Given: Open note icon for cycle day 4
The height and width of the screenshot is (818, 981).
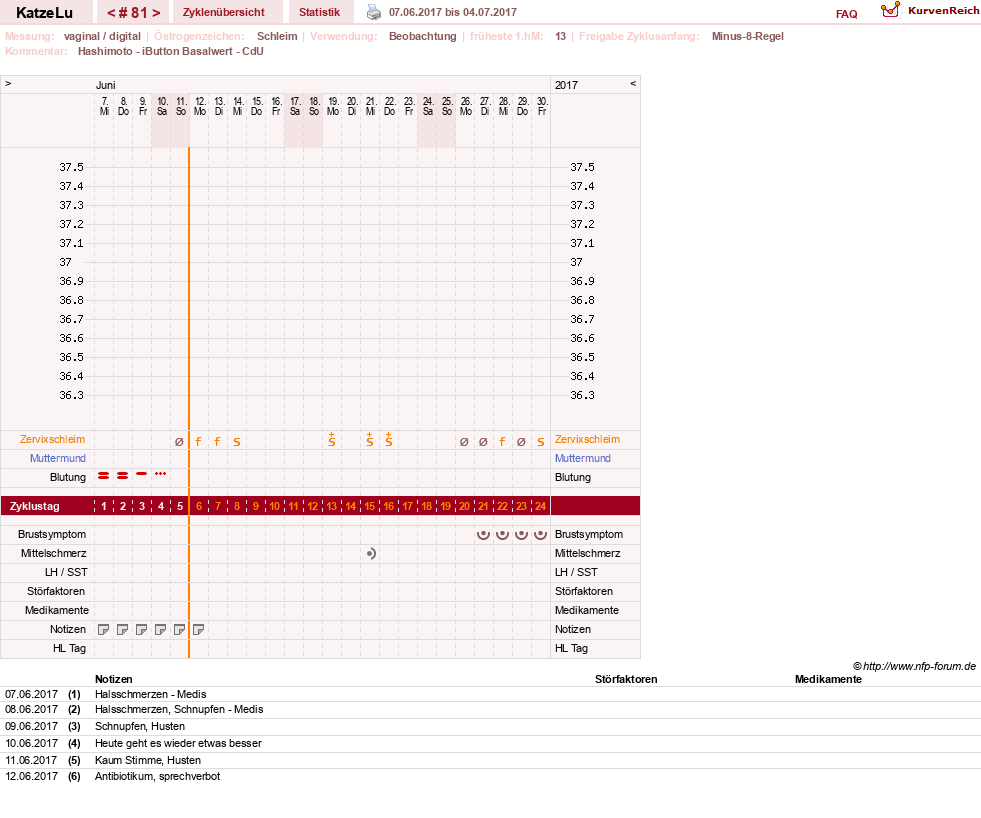Looking at the screenshot, I should coord(161,630).
